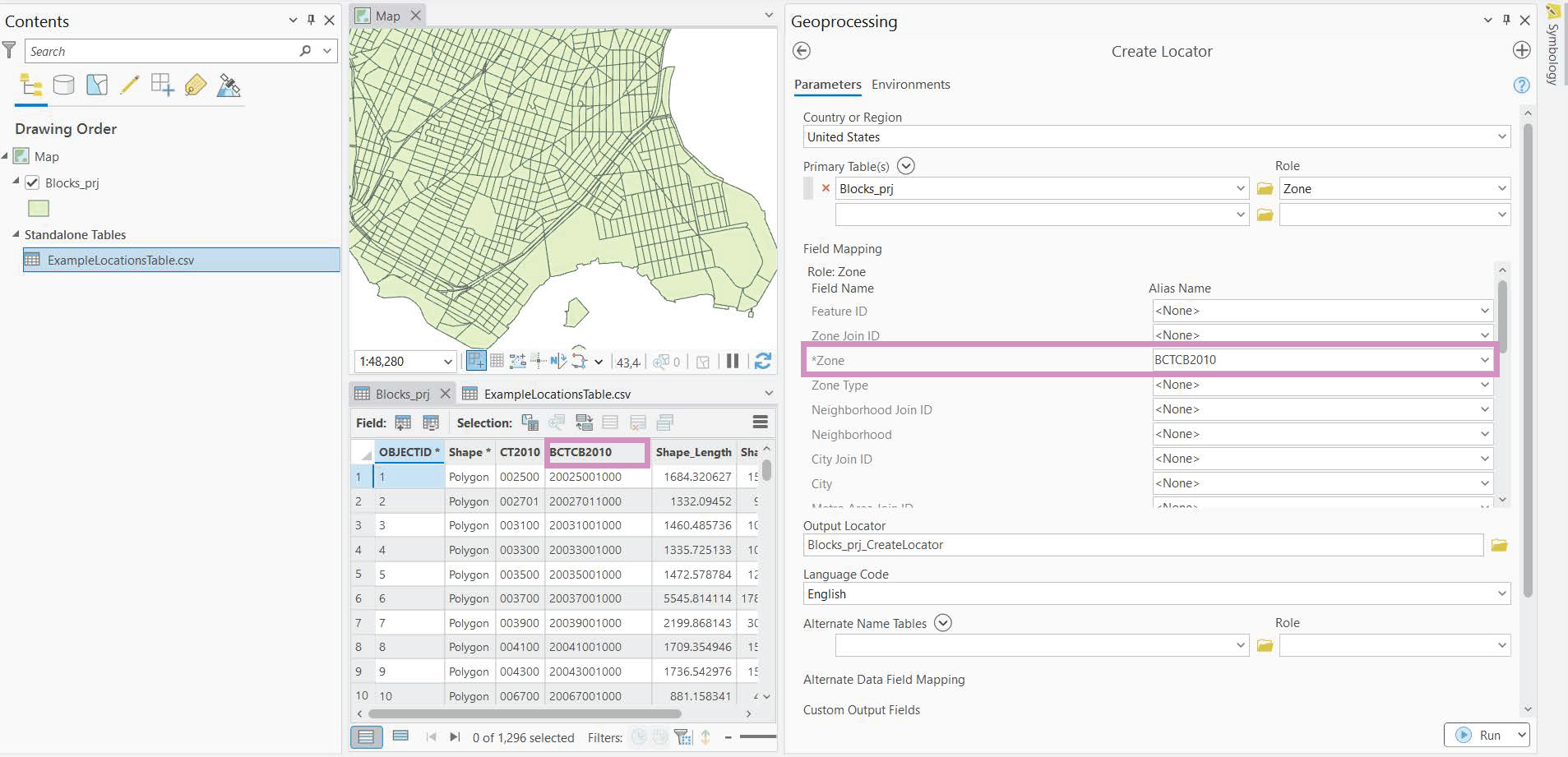The width and height of the screenshot is (1568, 757).
Task: Expand the Zone Type alias dropdown
Action: [x=1484, y=385]
